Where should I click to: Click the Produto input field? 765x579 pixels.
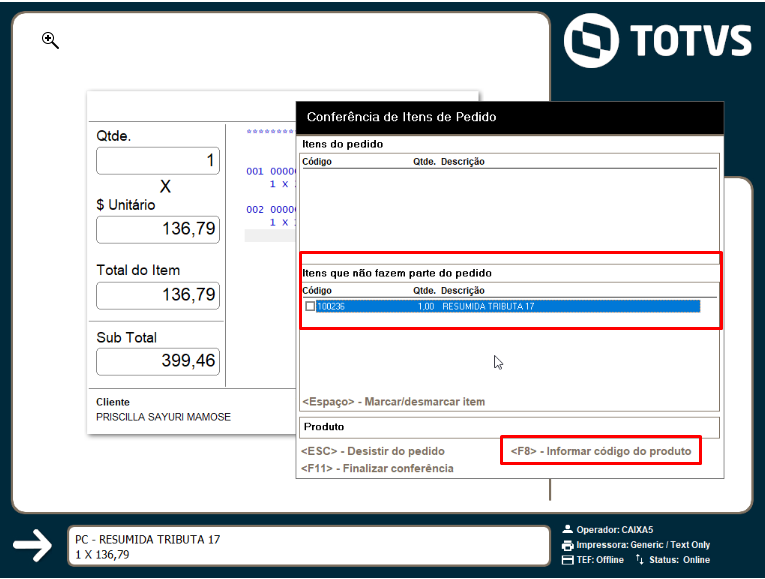coord(509,427)
